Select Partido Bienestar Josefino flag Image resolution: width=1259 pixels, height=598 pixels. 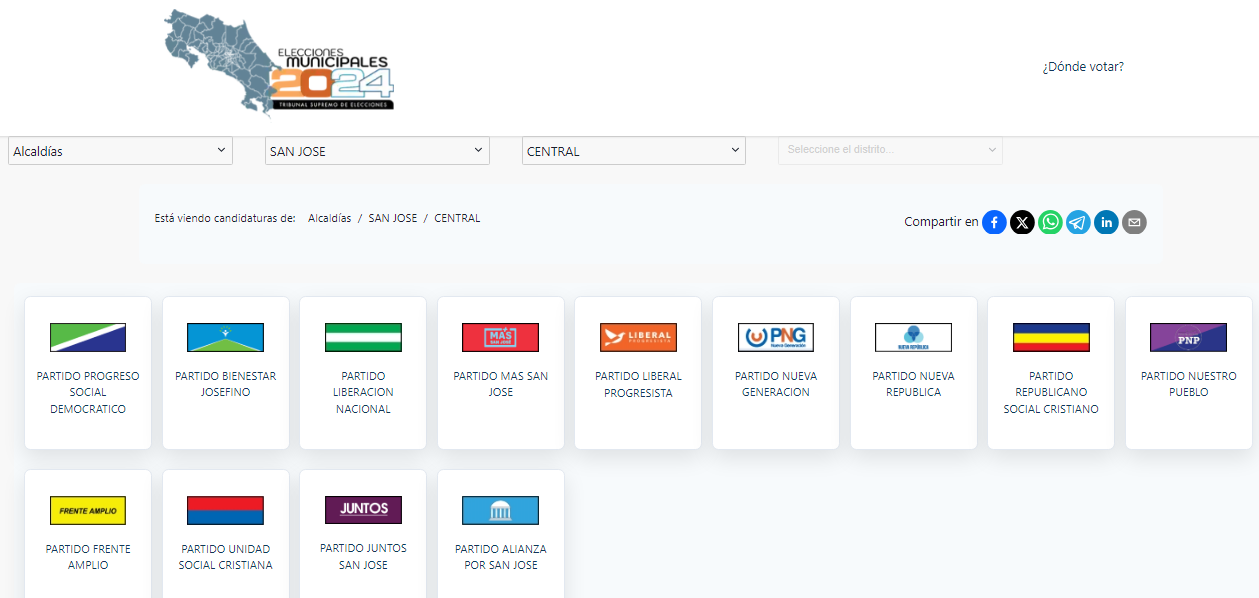pyautogui.click(x=225, y=337)
